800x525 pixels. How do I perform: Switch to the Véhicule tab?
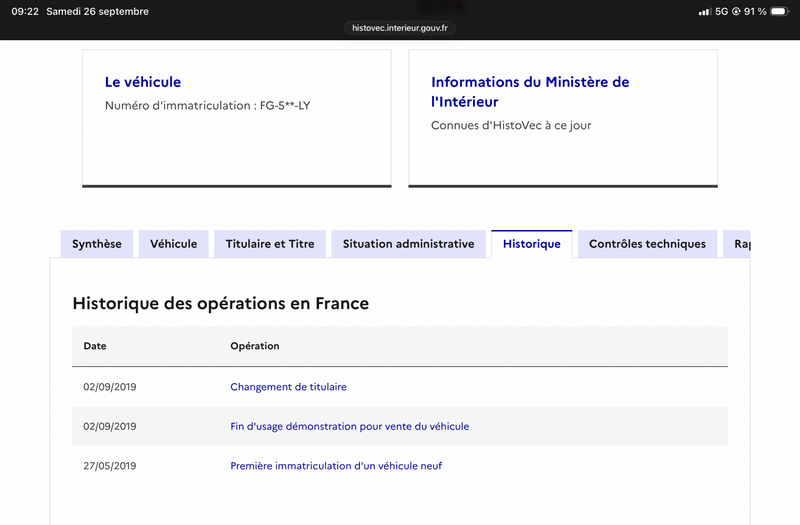pos(173,244)
